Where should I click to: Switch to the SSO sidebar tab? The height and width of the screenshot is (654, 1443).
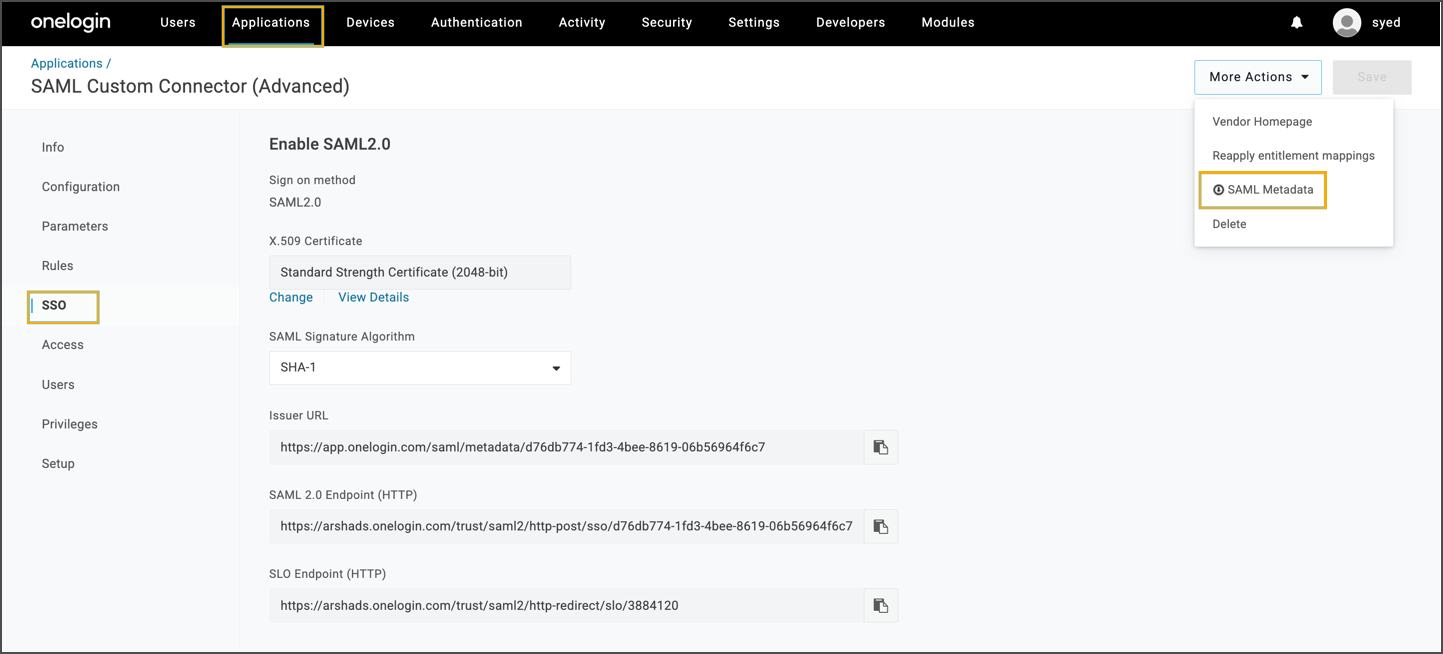[55, 306]
